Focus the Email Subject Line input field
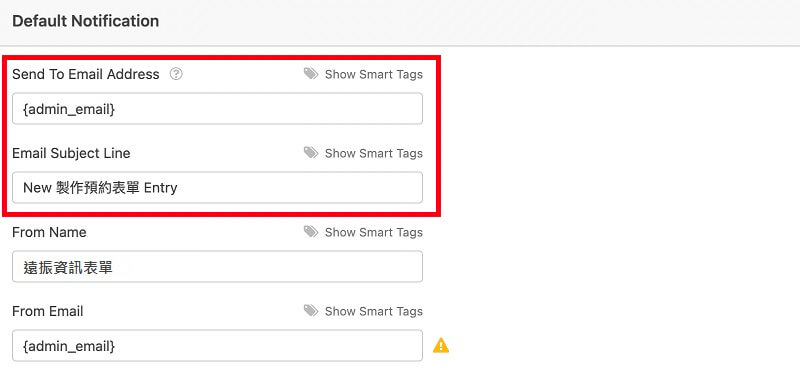The height and width of the screenshot is (375, 800). click(x=217, y=187)
